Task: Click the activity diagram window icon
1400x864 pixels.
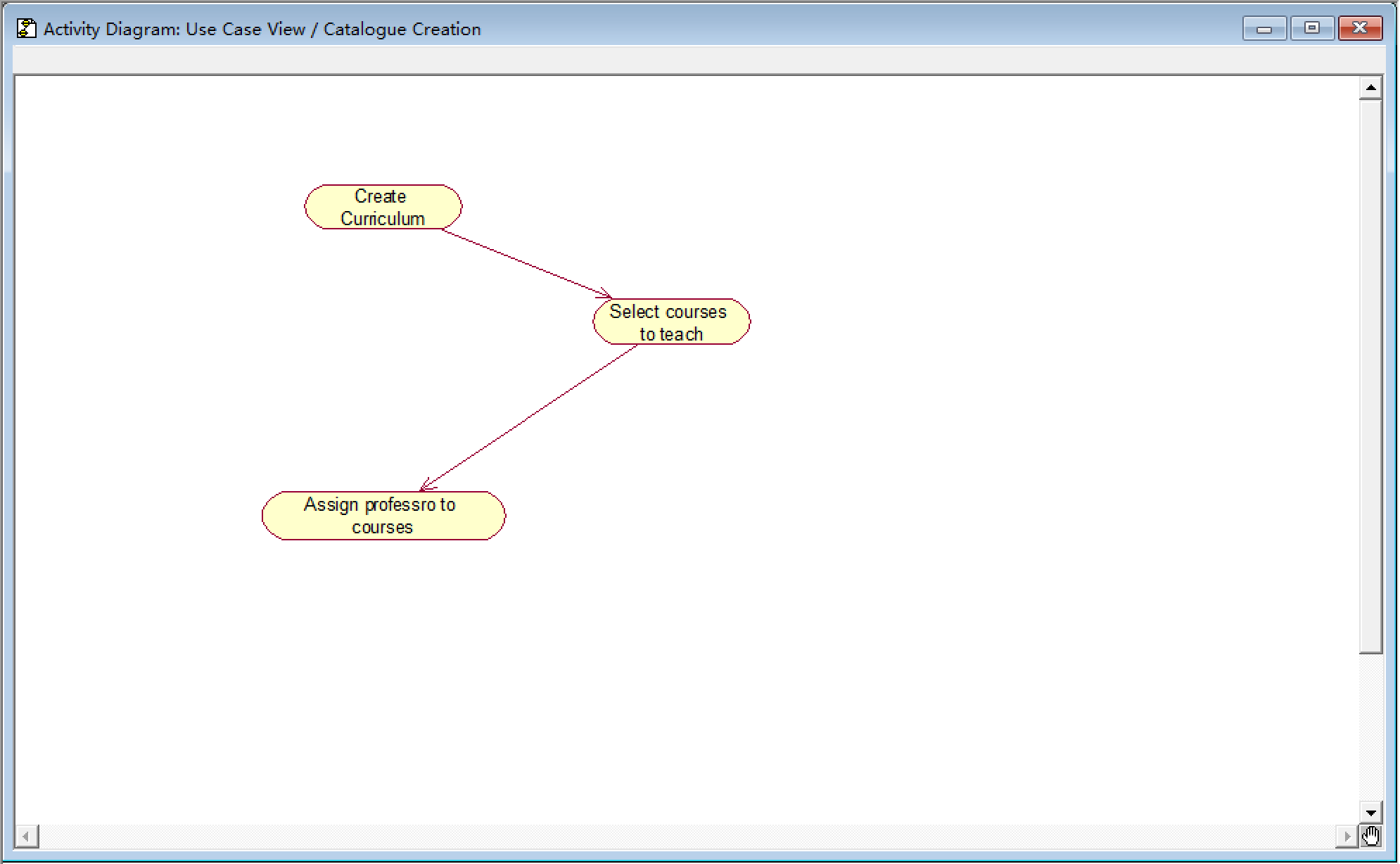Action: [27, 29]
